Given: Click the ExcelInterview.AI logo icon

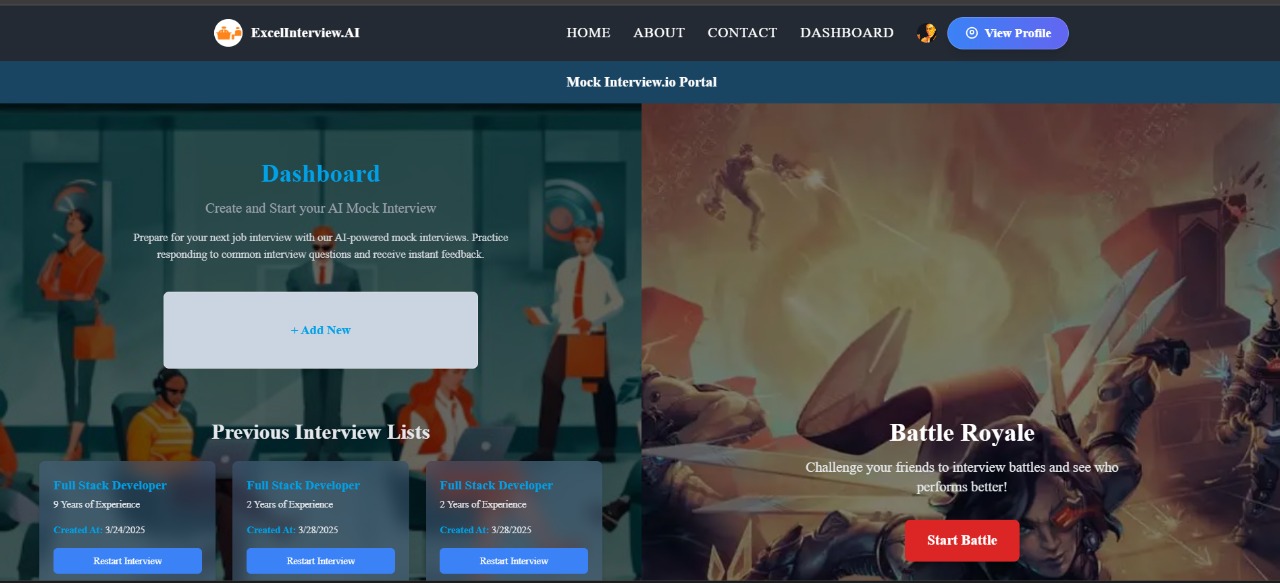Looking at the screenshot, I should coord(228,33).
